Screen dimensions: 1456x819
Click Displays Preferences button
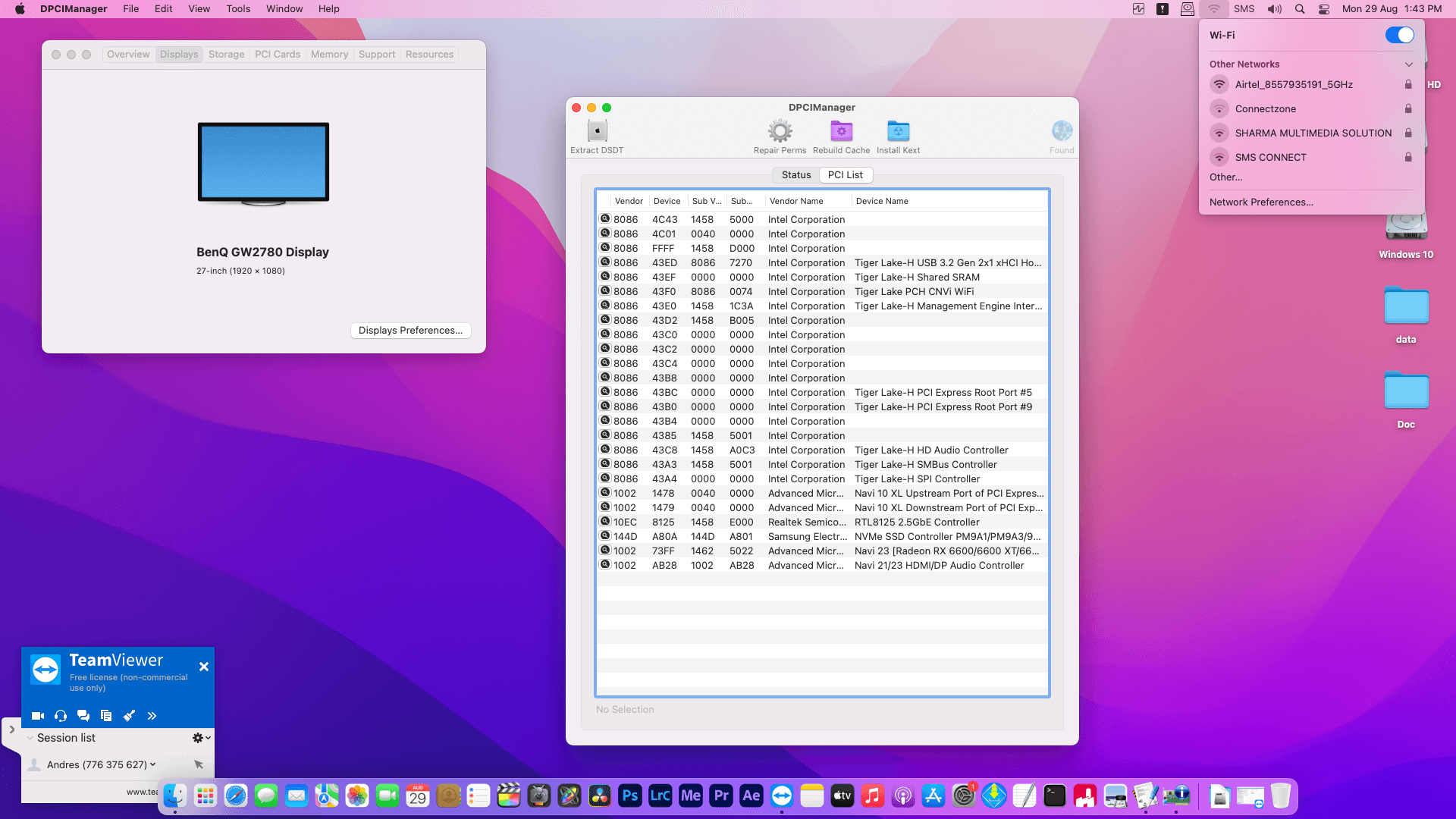tap(410, 331)
